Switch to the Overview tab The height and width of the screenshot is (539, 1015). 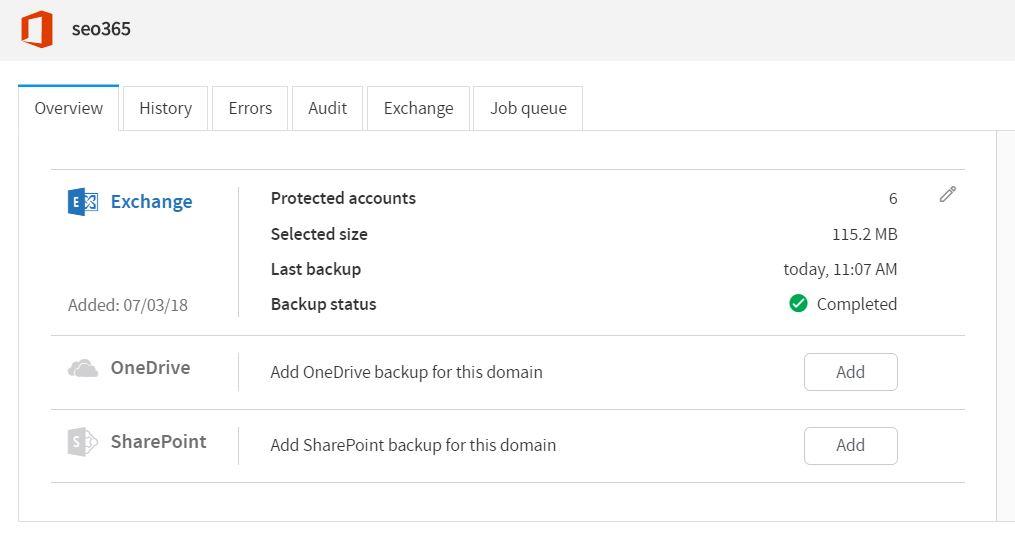[69, 108]
